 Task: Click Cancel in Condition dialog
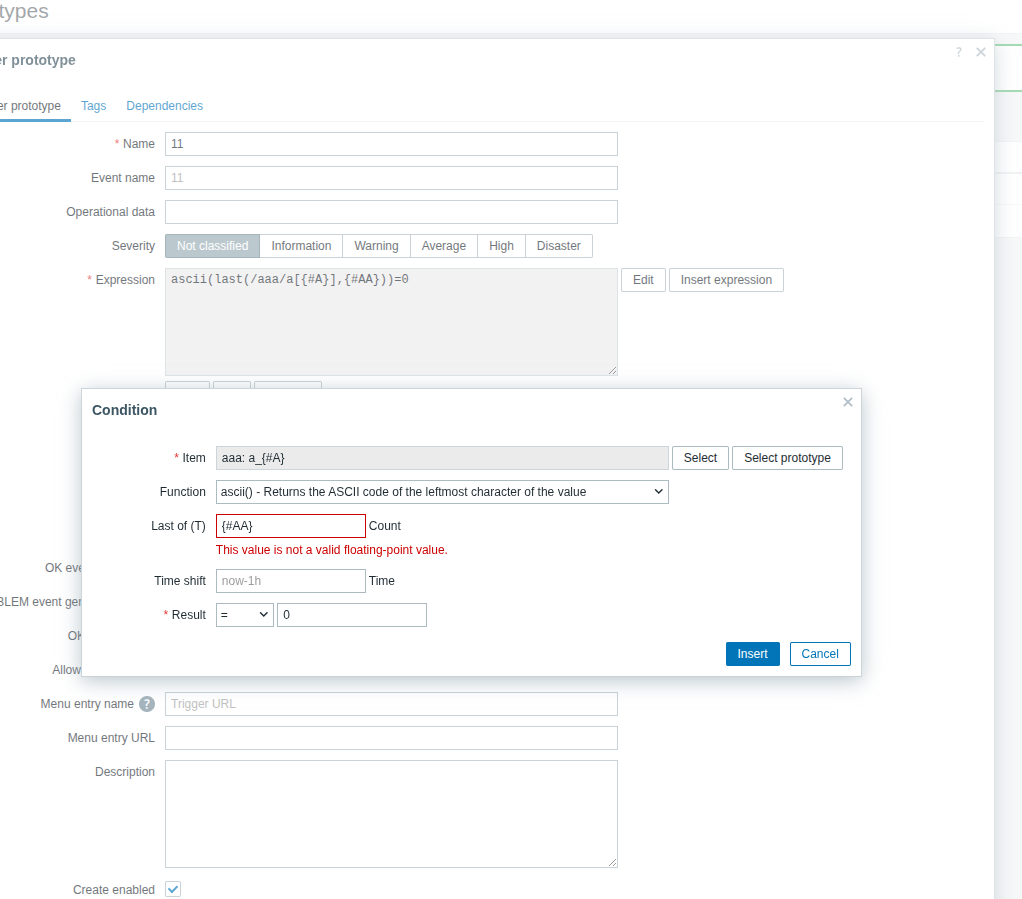(819, 654)
